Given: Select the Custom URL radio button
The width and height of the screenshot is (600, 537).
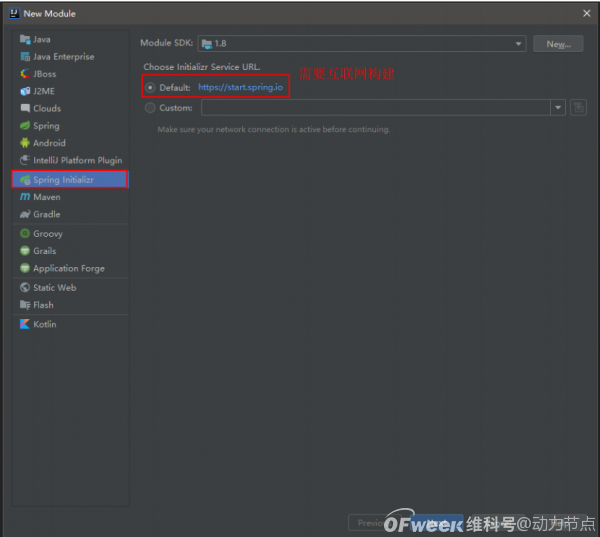Looking at the screenshot, I should pyautogui.click(x=150, y=108).
